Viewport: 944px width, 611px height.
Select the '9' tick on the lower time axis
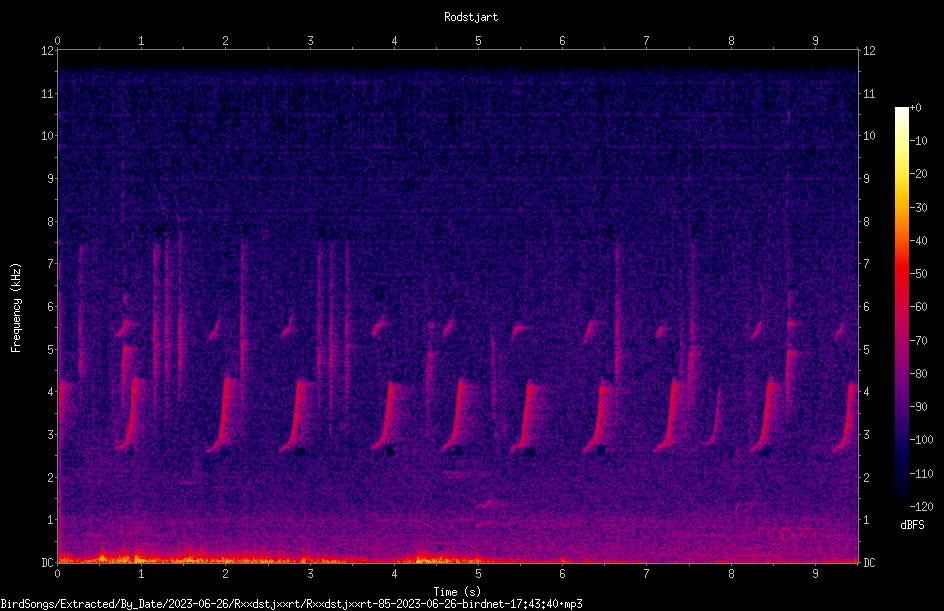point(816,574)
